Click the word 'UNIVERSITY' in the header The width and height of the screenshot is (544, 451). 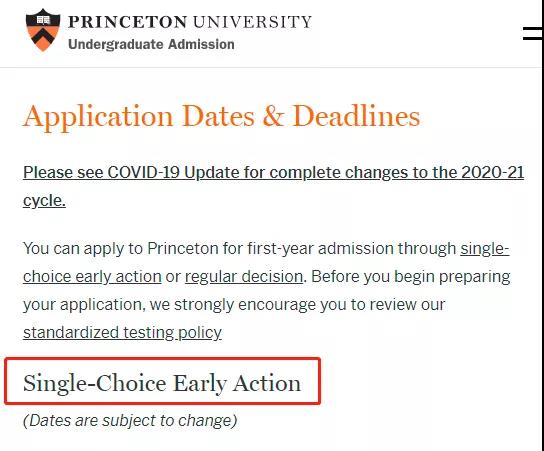[x=252, y=22]
